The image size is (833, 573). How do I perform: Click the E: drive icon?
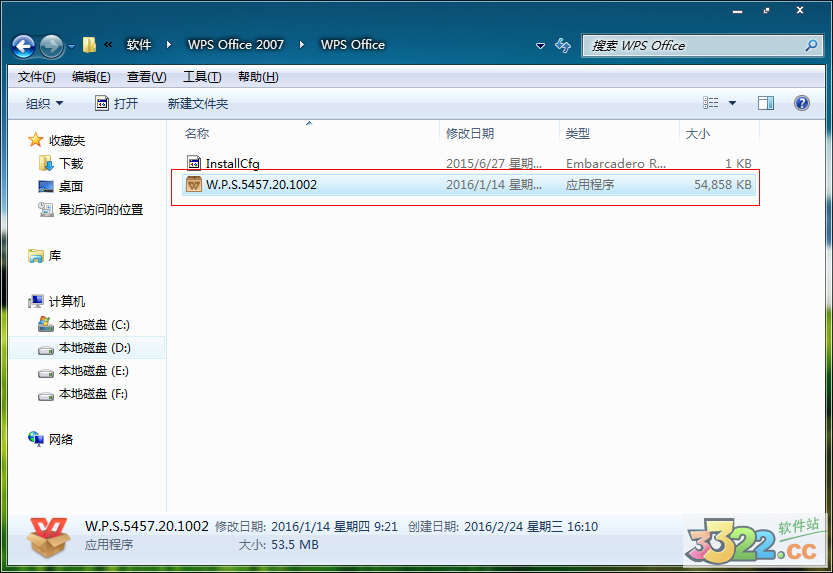click(46, 372)
